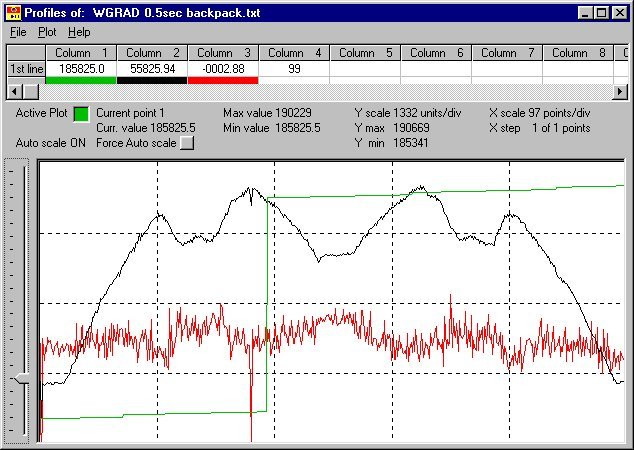The height and width of the screenshot is (450, 634).
Task: Maximize the Profiles window
Action: [602, 12]
